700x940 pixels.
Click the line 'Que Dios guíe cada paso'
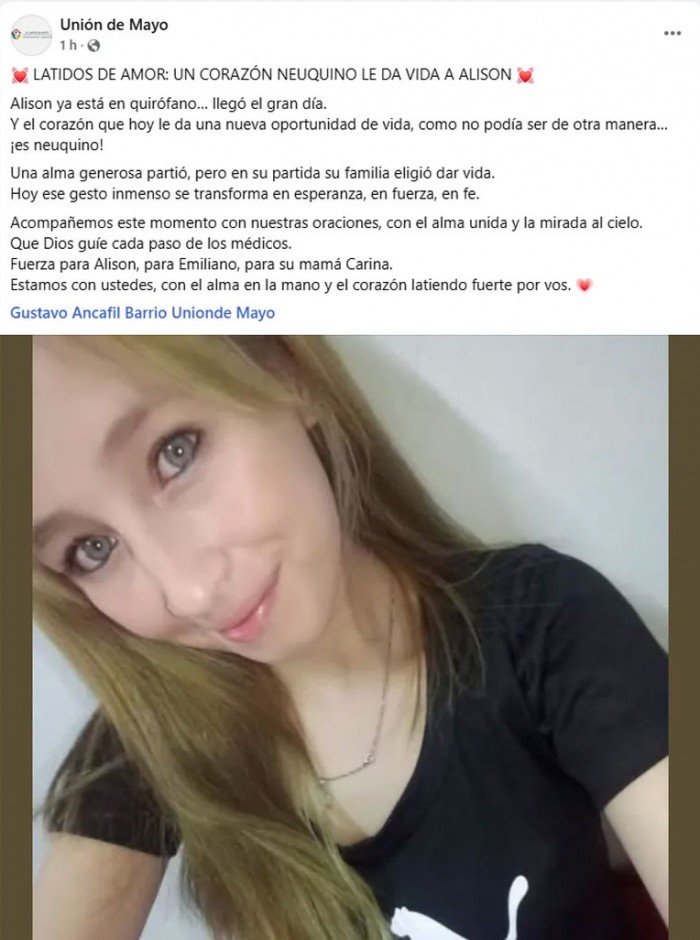pyautogui.click(x=151, y=244)
